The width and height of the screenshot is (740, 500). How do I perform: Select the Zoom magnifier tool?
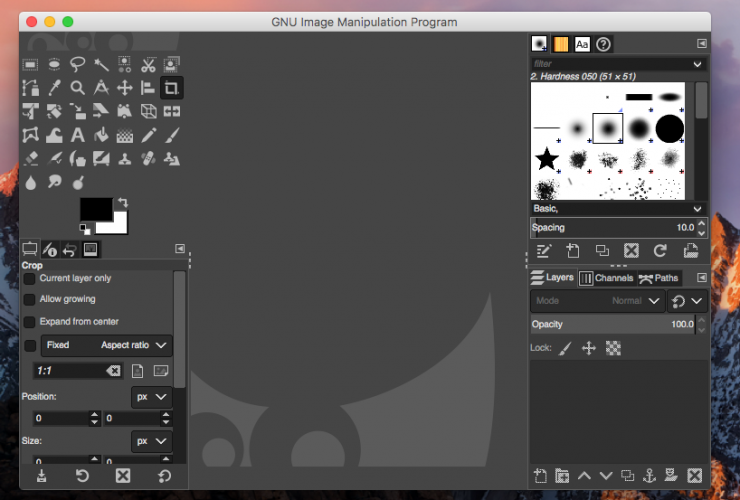[77, 88]
